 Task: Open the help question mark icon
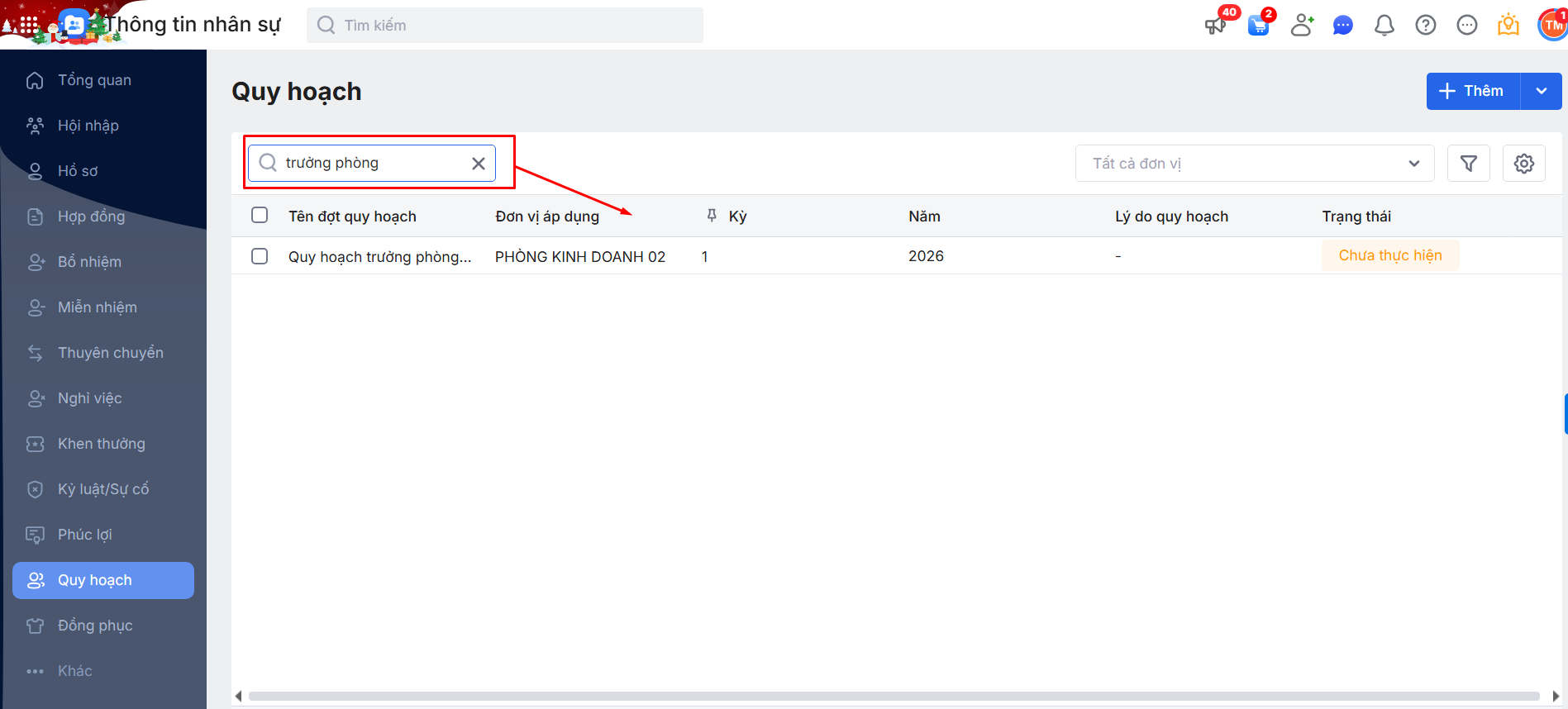click(x=1426, y=26)
